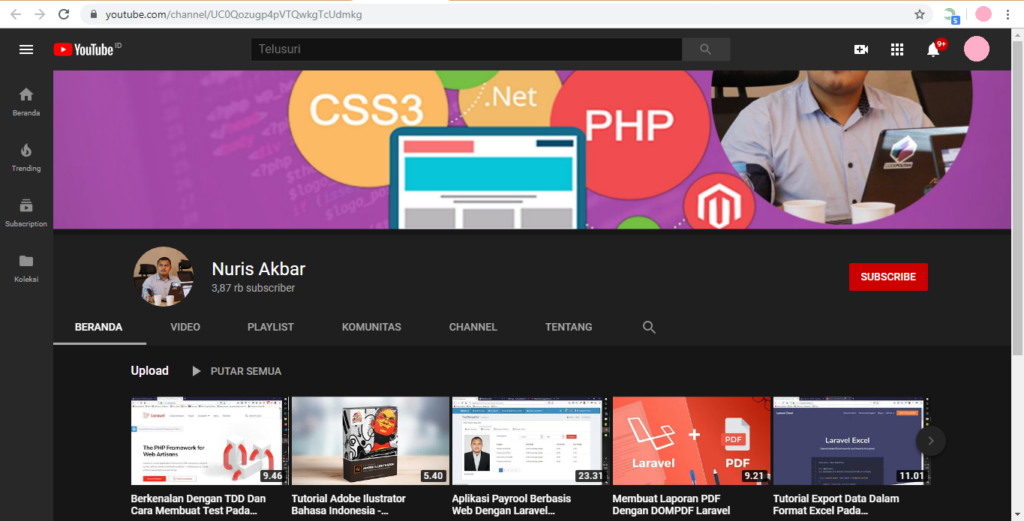Open Tutorial Adobe Ilustrator video title

click(349, 505)
